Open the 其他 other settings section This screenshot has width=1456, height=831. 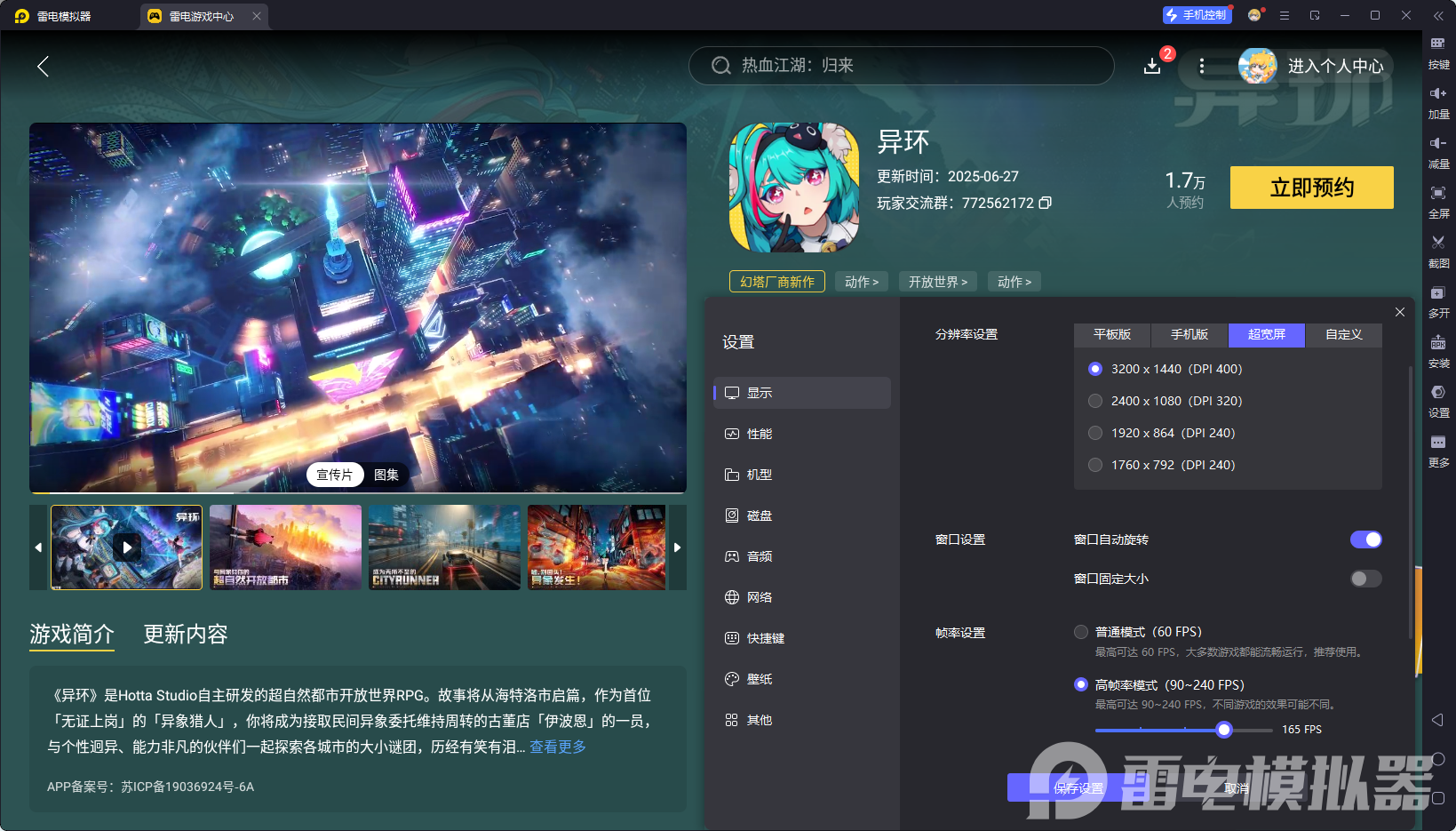802,720
